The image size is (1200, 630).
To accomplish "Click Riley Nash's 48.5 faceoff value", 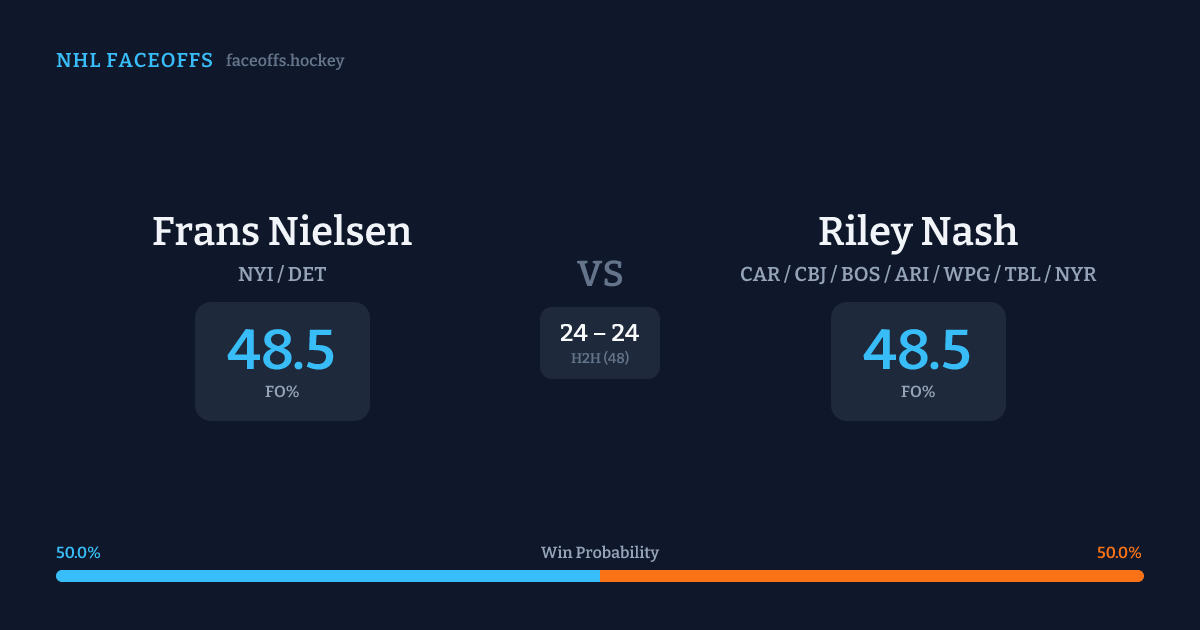I will click(917, 350).
